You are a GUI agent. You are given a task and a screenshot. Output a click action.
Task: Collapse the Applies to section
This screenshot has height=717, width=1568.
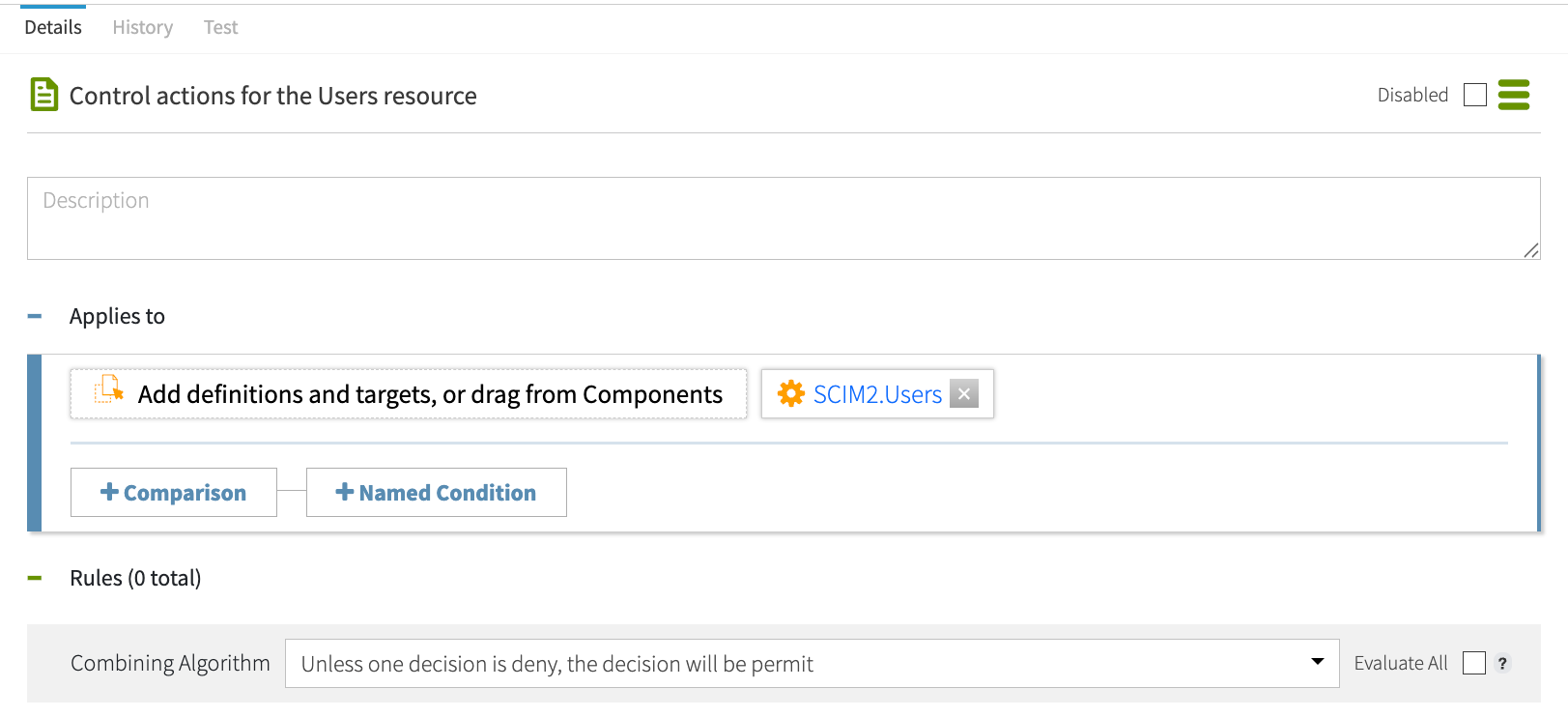[35, 316]
